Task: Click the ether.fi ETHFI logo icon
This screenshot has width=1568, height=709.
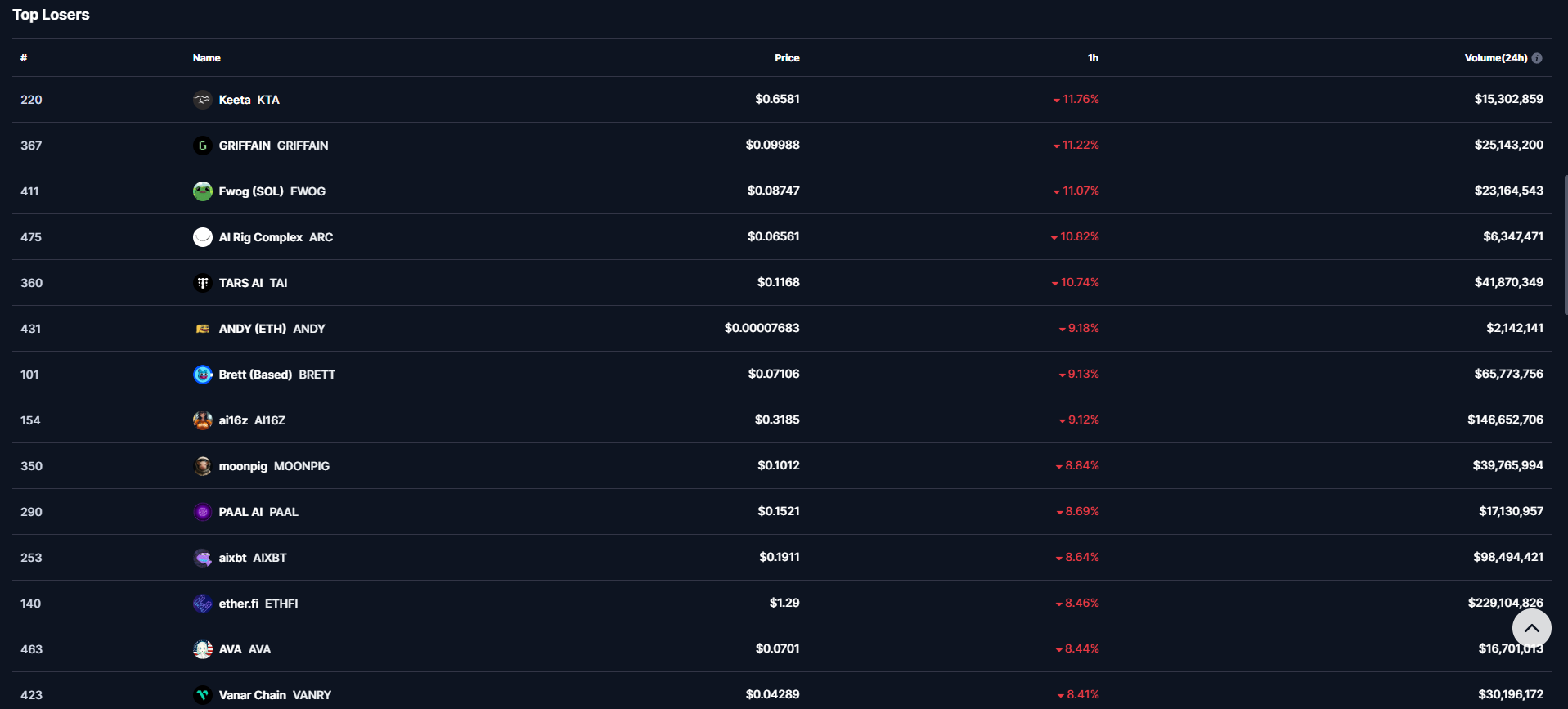Action: (202, 604)
